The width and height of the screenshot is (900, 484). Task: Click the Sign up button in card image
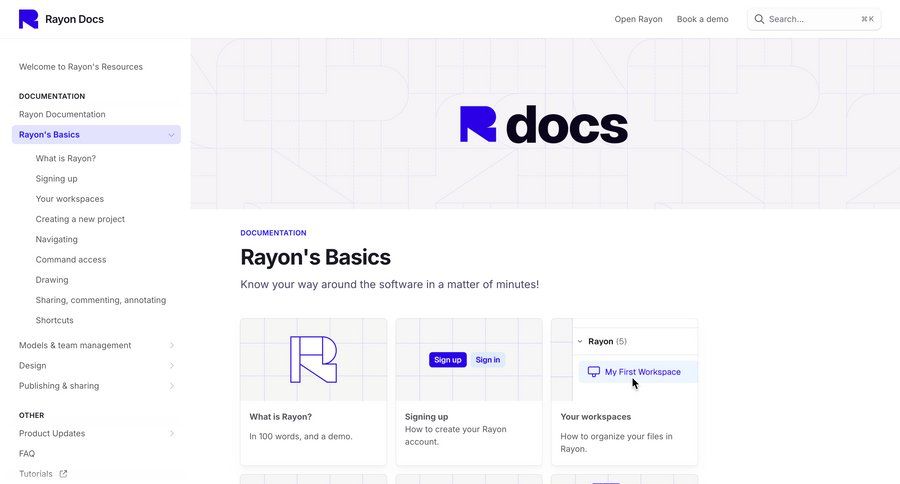[x=448, y=360]
